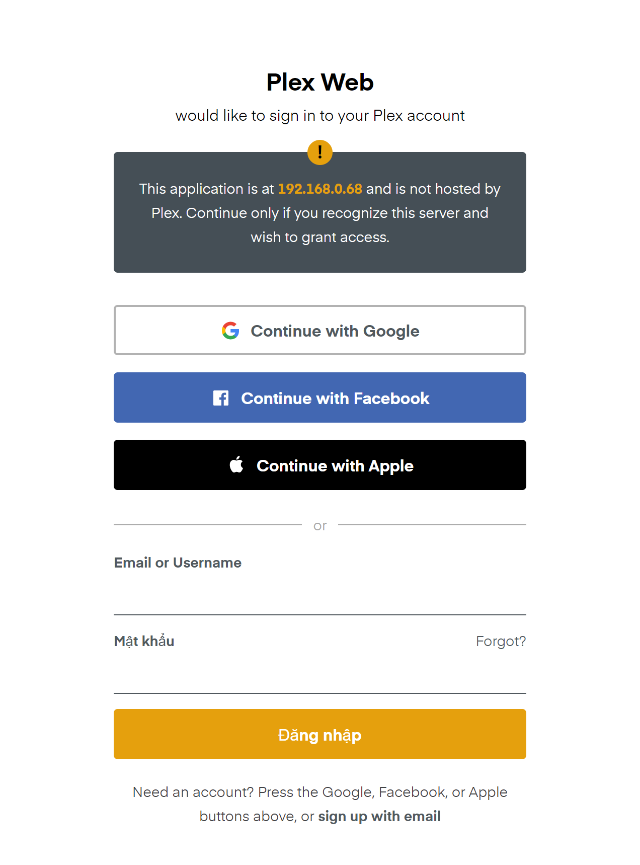The image size is (640, 865).
Task: Click the highlighted 192.168.0.68 address
Action: point(320,188)
